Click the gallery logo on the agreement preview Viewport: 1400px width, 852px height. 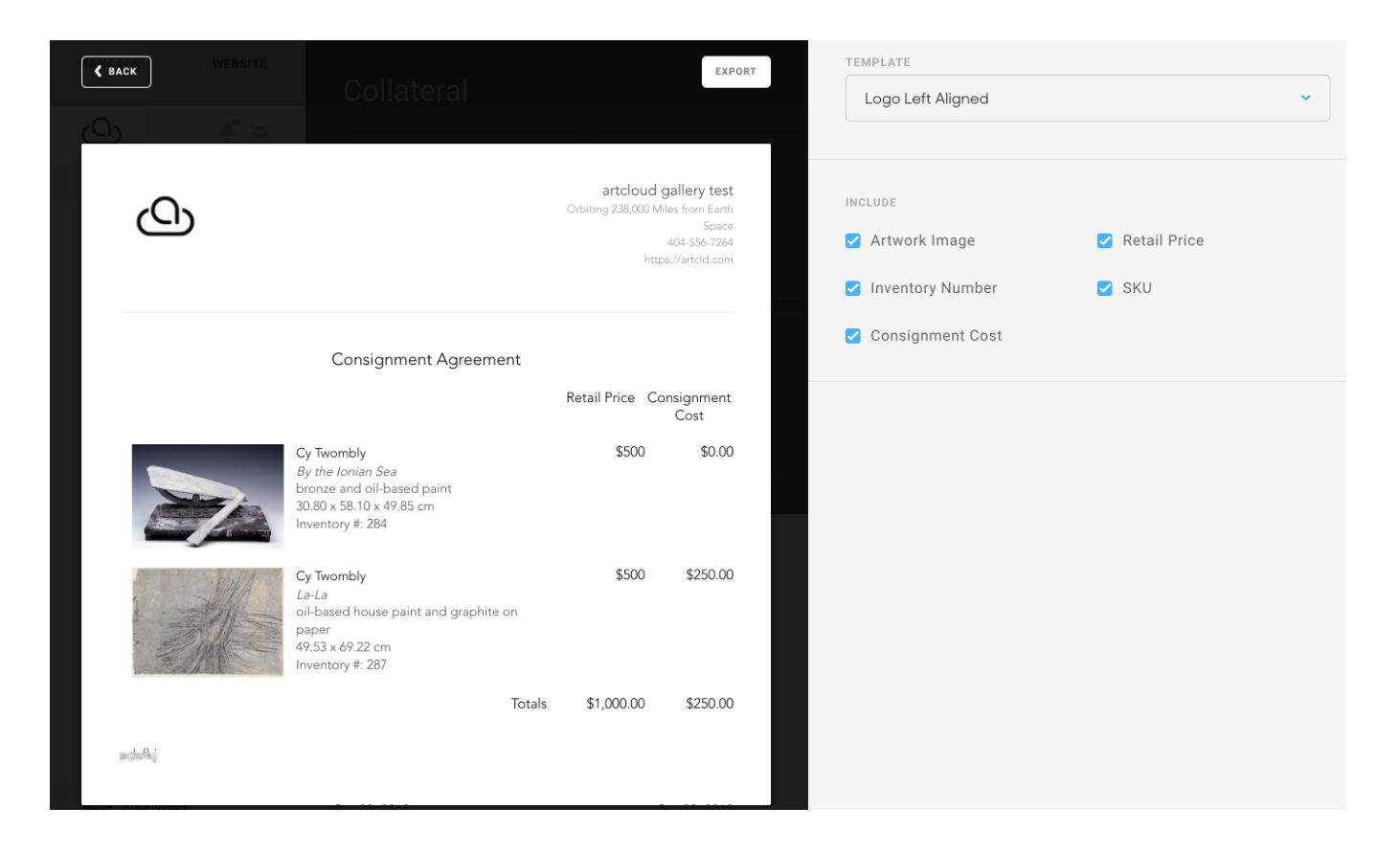(165, 218)
